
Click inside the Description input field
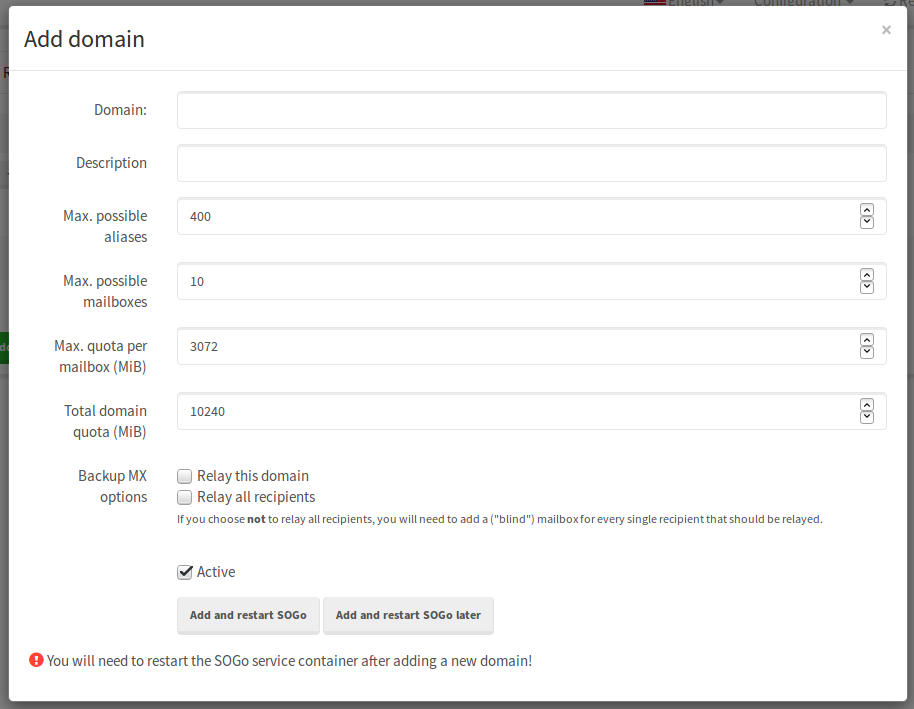(530, 163)
